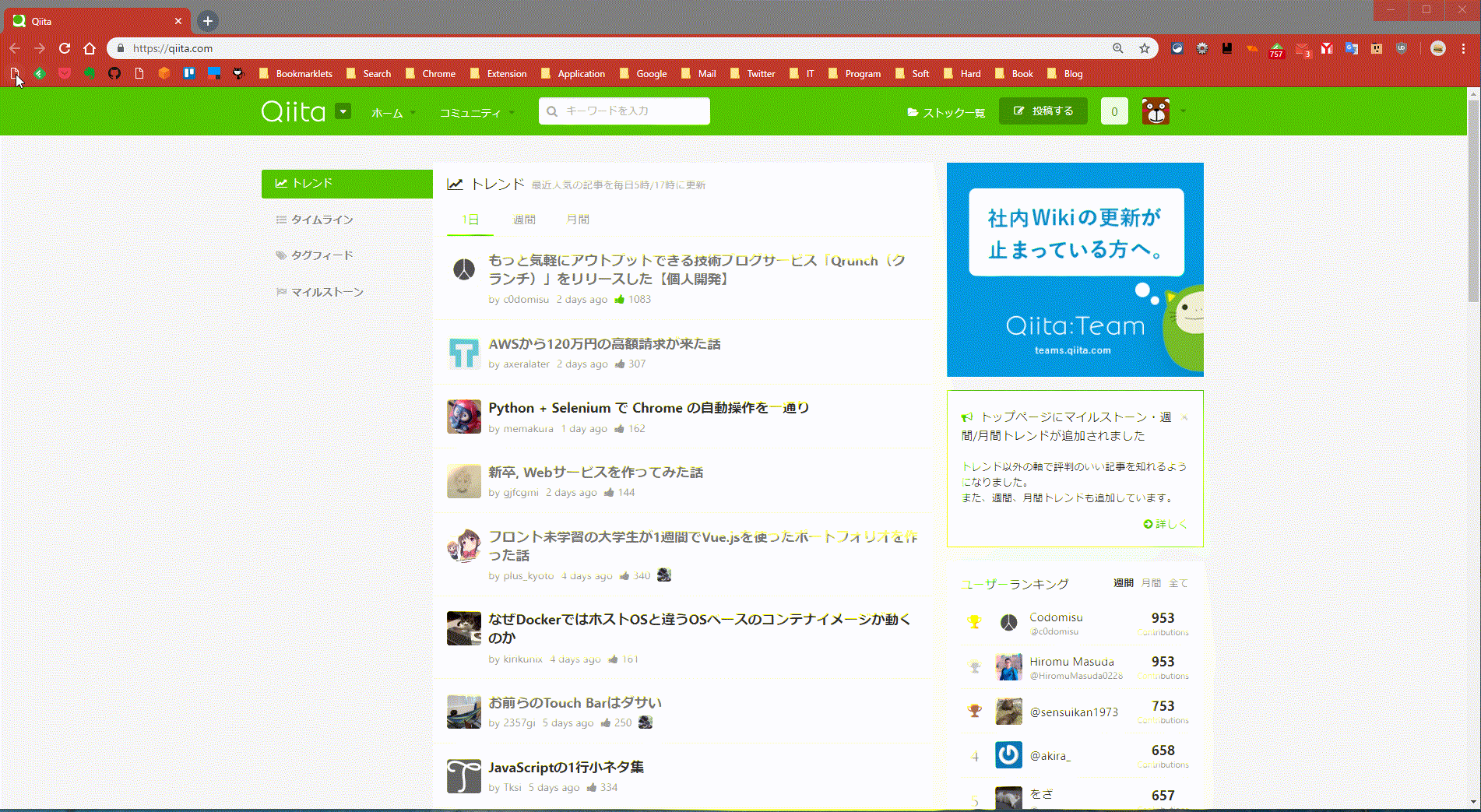Click the Qiita:Team advertisement banner
The image size is (1481, 812).
pos(1075,269)
